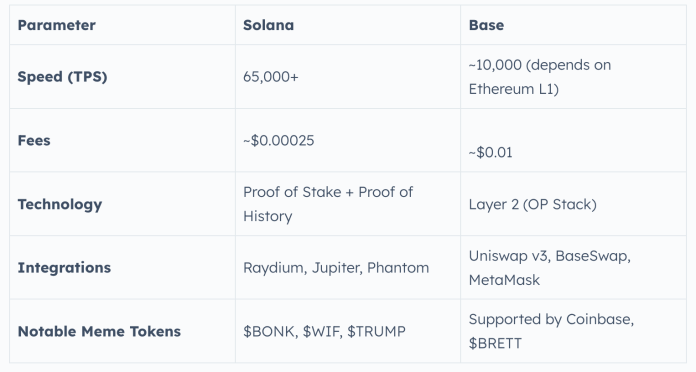Click the Supported by Coinbase, $BRETT cell
The height and width of the screenshot is (372, 696).
click(x=551, y=331)
